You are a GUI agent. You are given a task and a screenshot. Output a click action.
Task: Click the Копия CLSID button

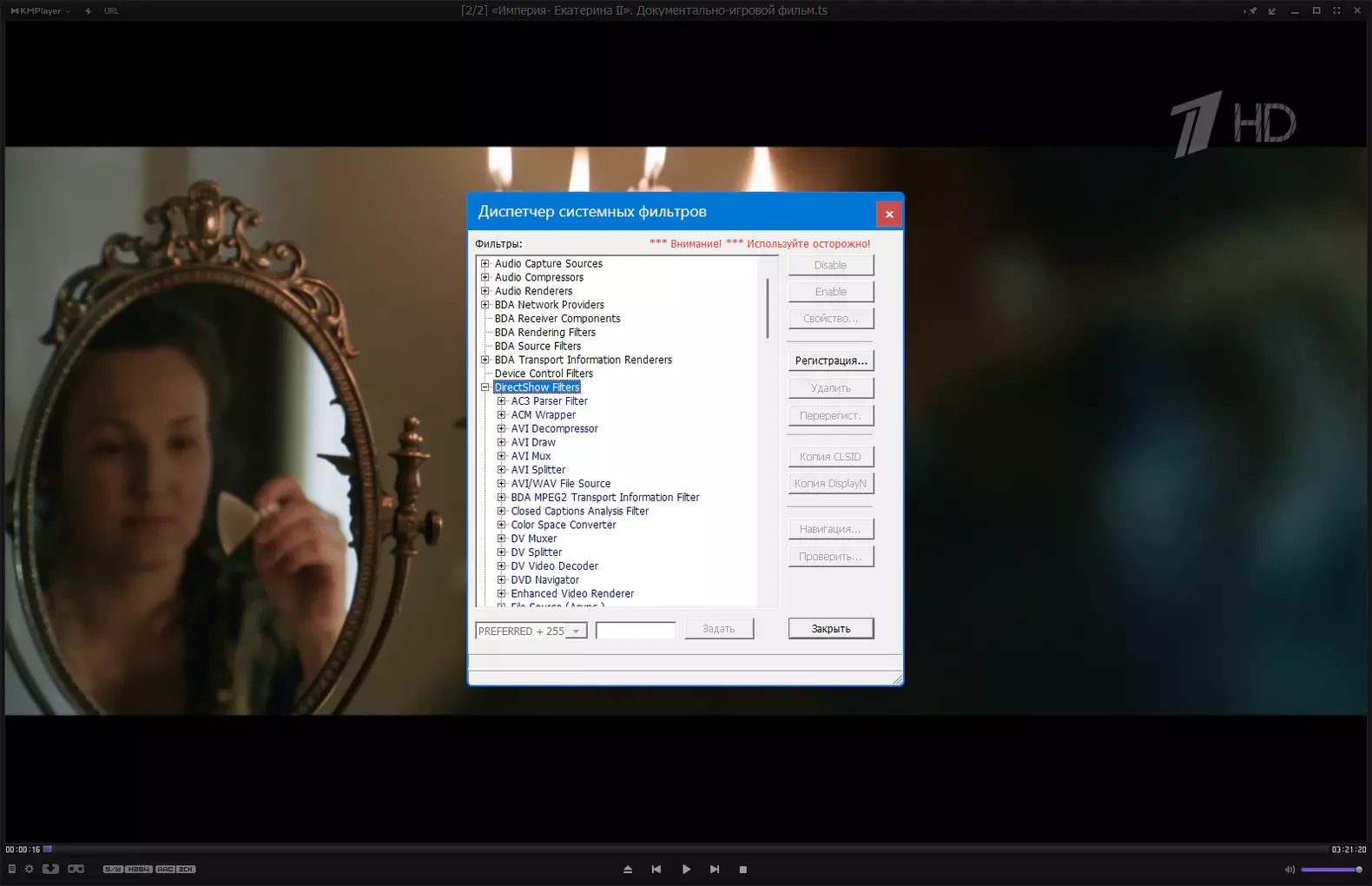point(831,457)
